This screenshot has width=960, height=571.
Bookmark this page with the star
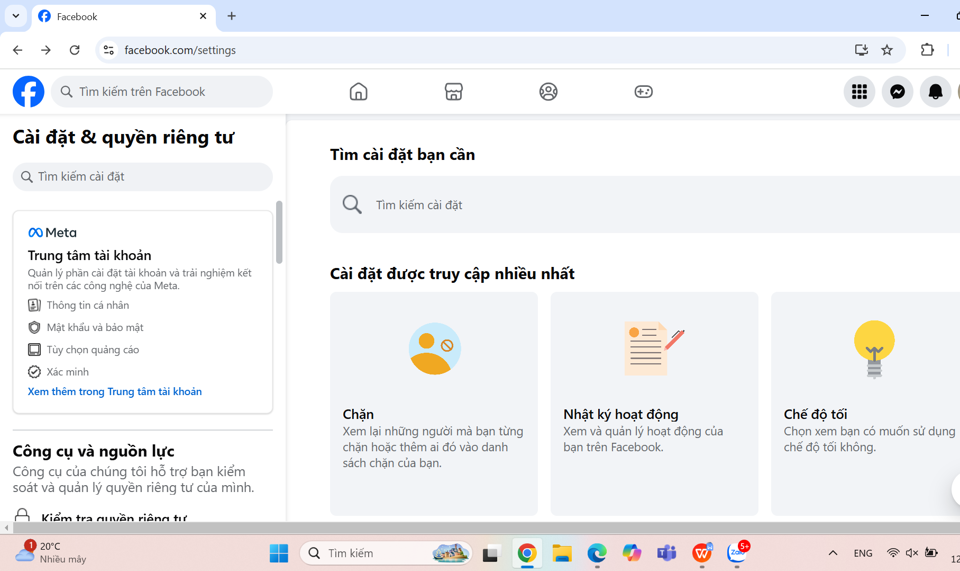[887, 50]
